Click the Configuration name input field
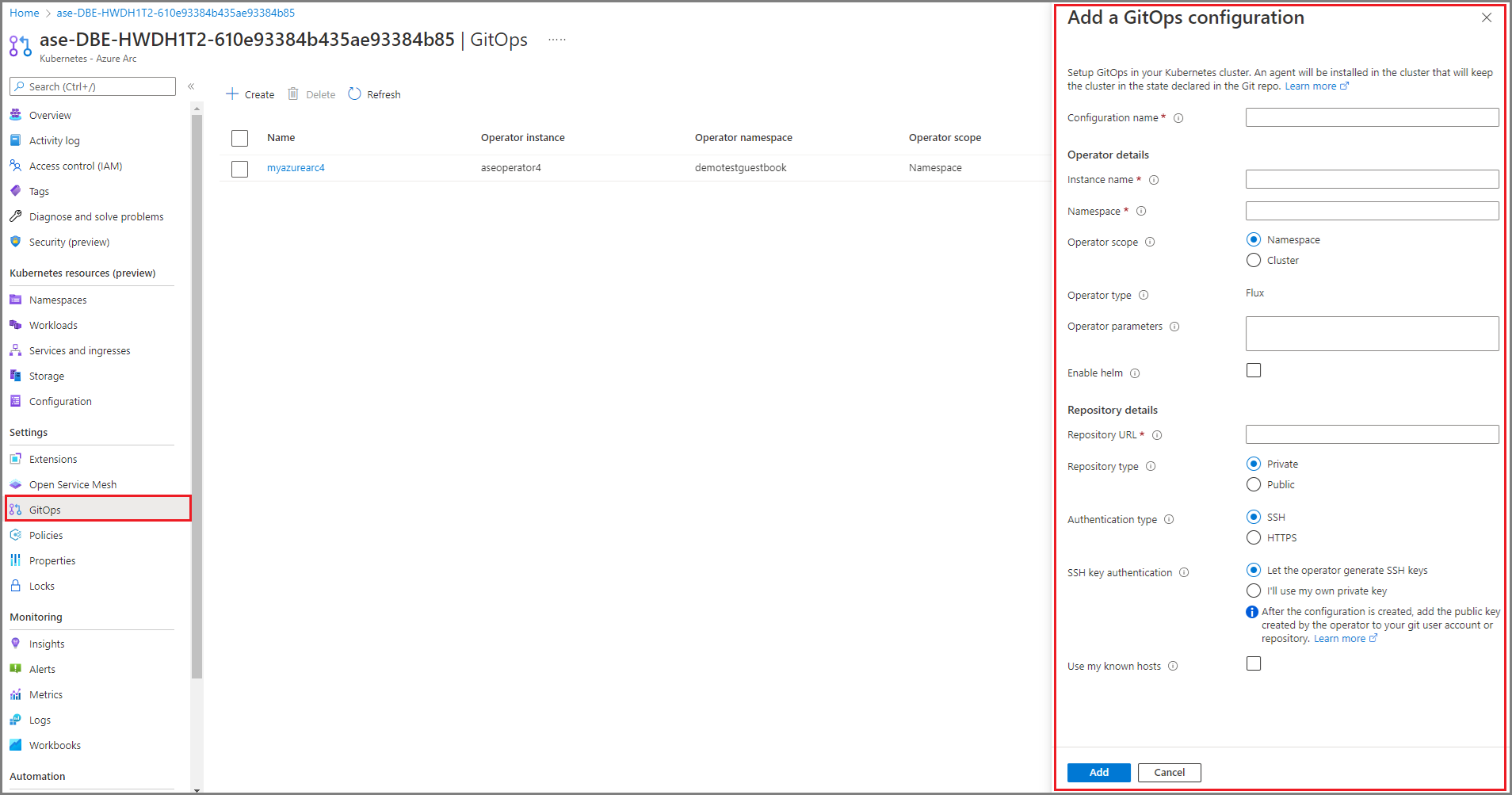This screenshot has width=1512, height=795. [x=1371, y=117]
